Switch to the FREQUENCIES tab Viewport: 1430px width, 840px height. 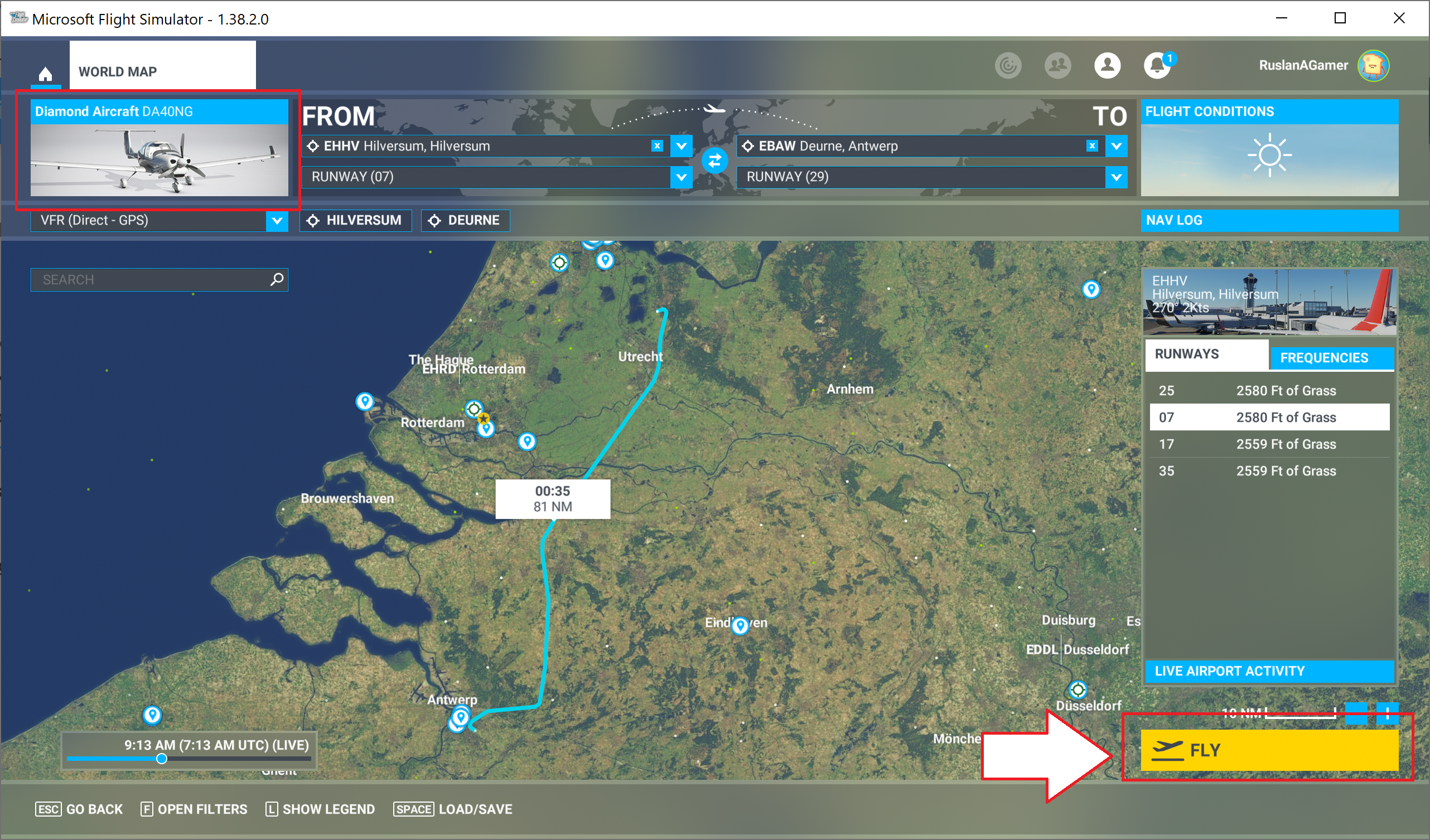click(x=1332, y=358)
